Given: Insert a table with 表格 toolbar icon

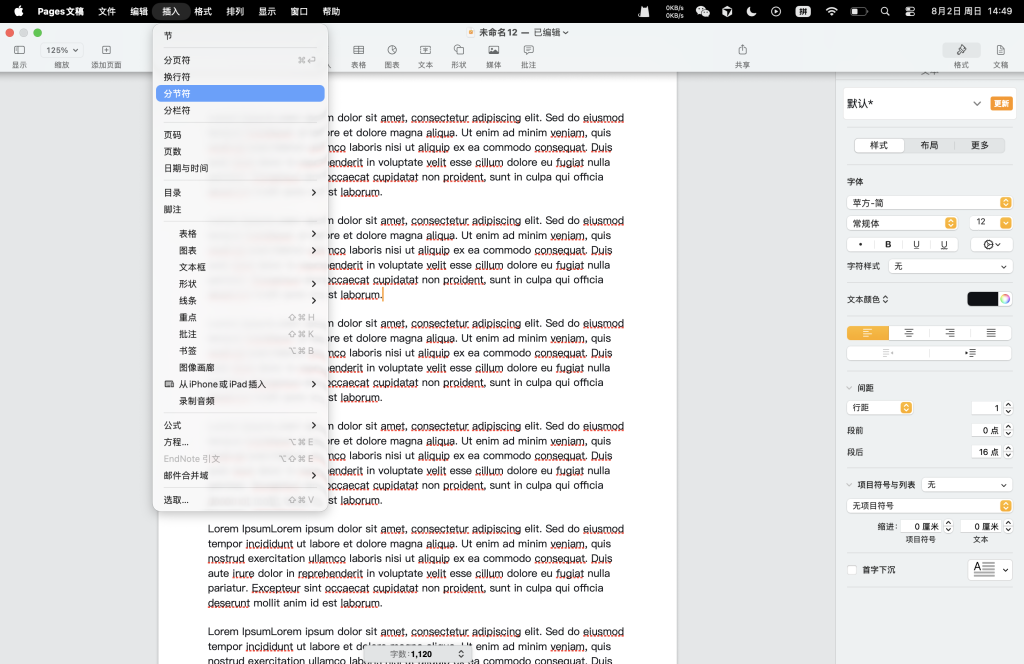Looking at the screenshot, I should 359,50.
